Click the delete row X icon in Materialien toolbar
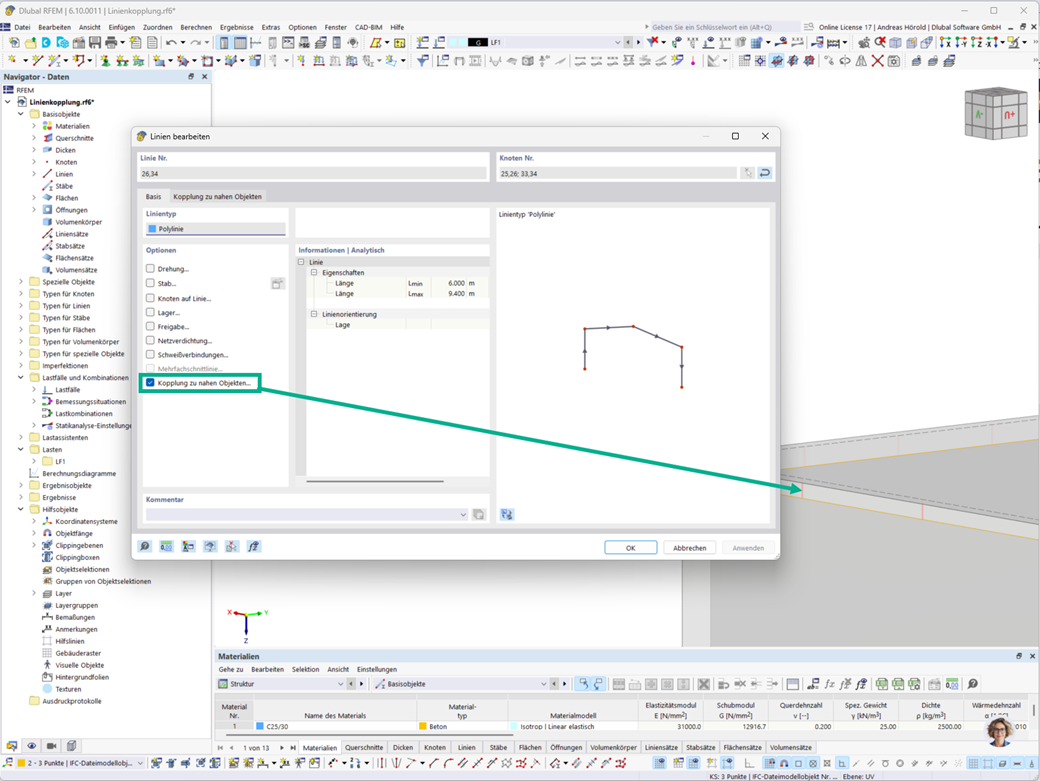1040x781 pixels. (x=704, y=684)
